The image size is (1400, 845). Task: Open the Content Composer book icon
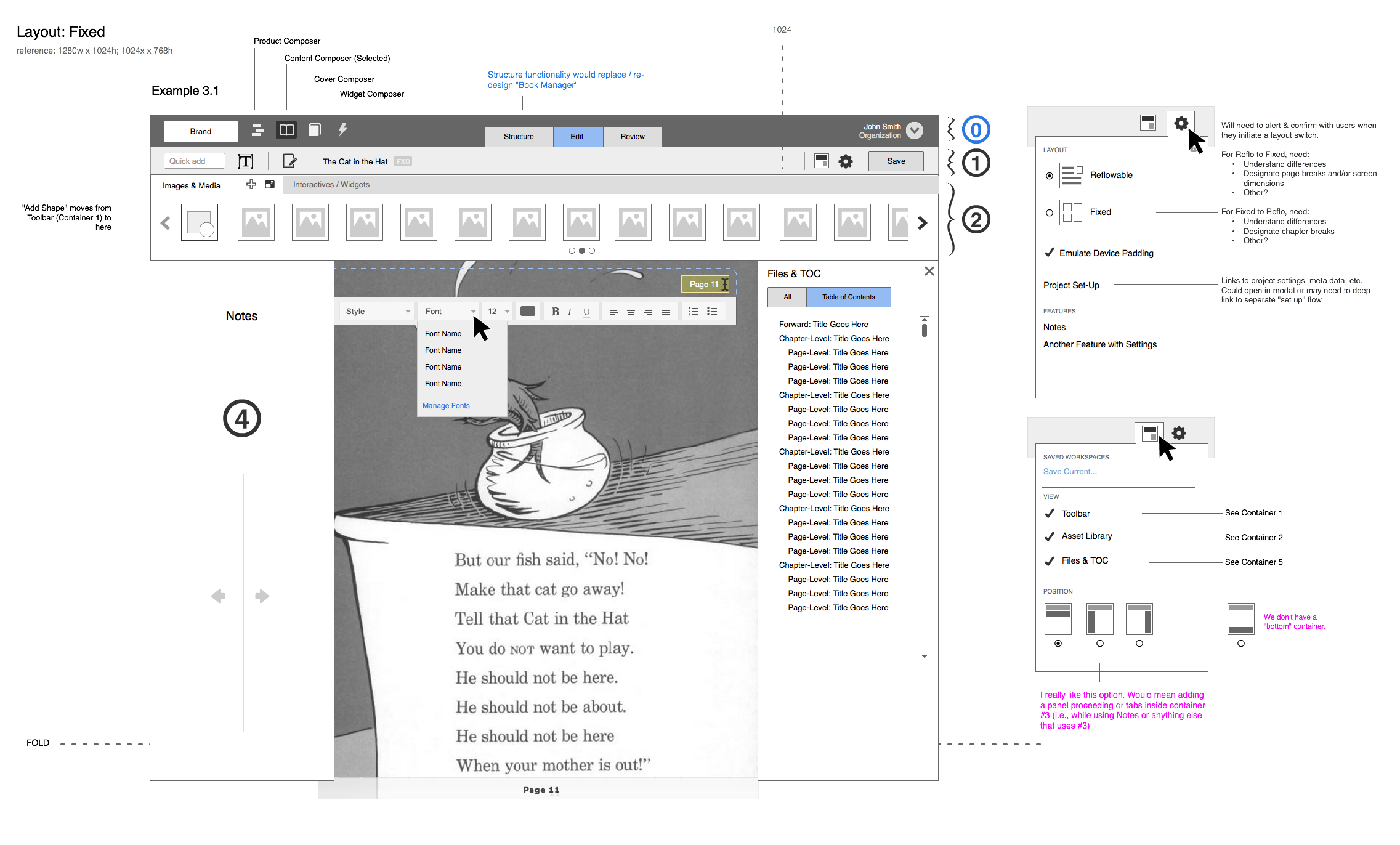286,130
